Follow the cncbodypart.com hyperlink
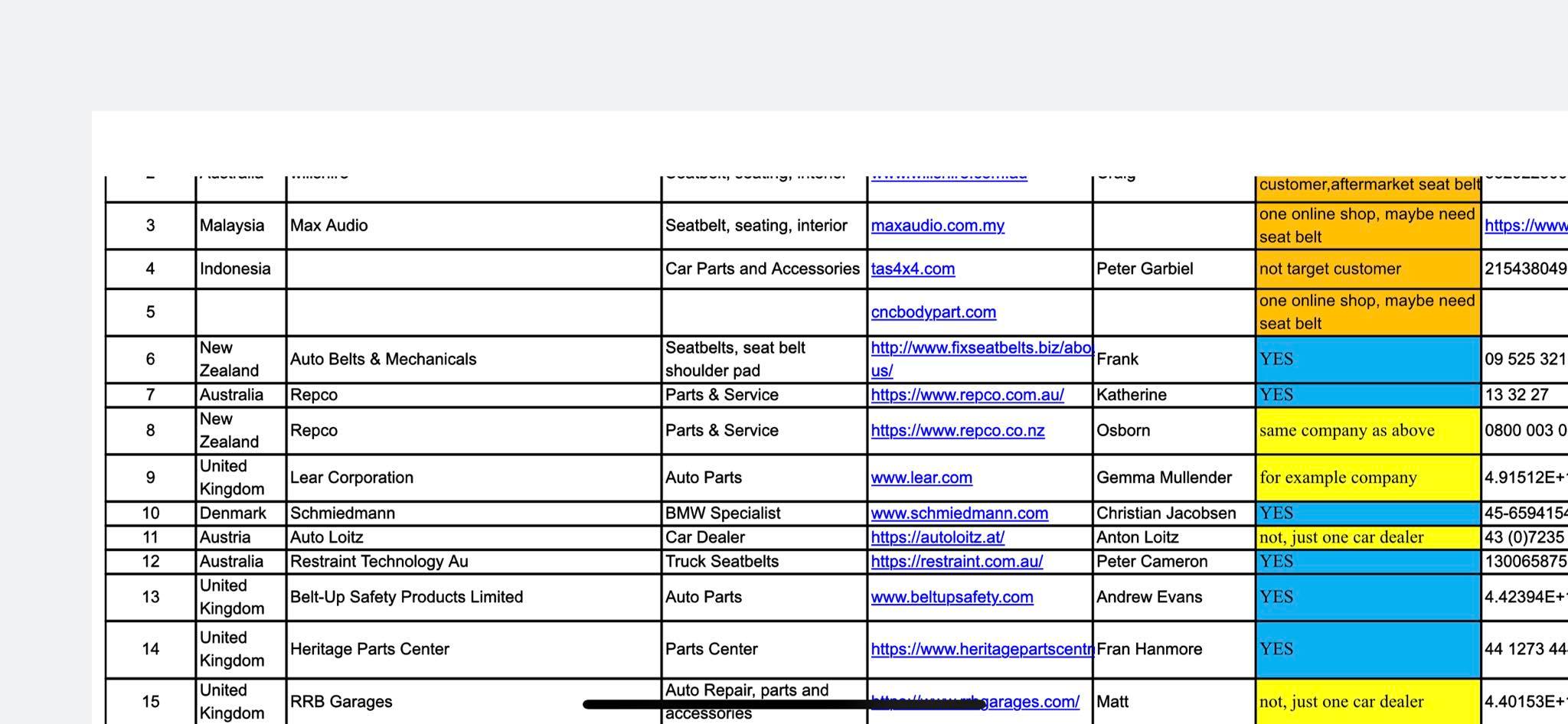The image size is (1568, 724). (933, 312)
